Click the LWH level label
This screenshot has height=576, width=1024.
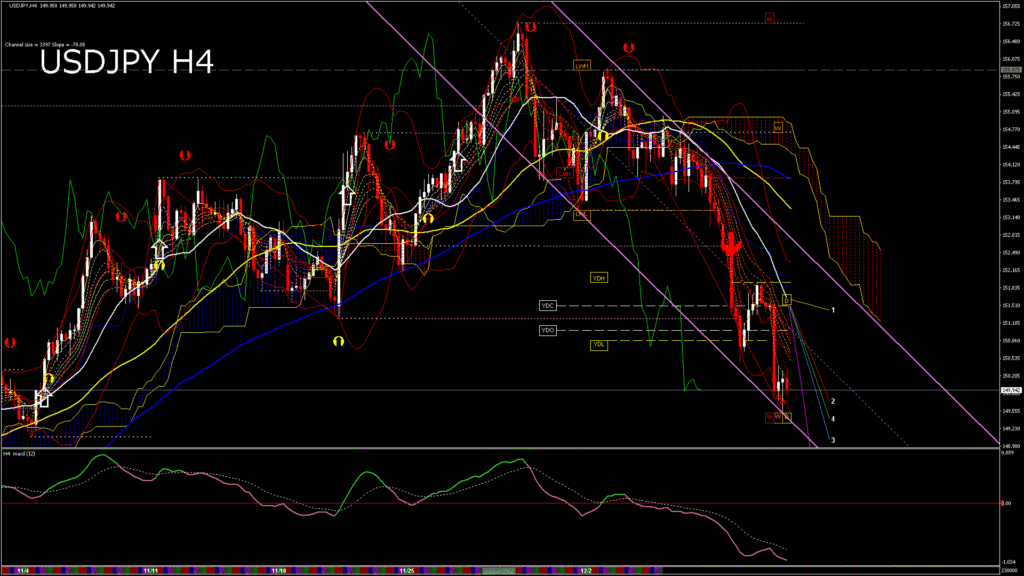point(581,65)
